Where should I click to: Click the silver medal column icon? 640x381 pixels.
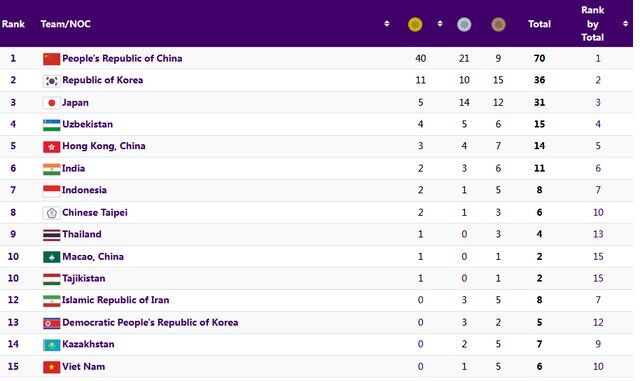coord(464,24)
